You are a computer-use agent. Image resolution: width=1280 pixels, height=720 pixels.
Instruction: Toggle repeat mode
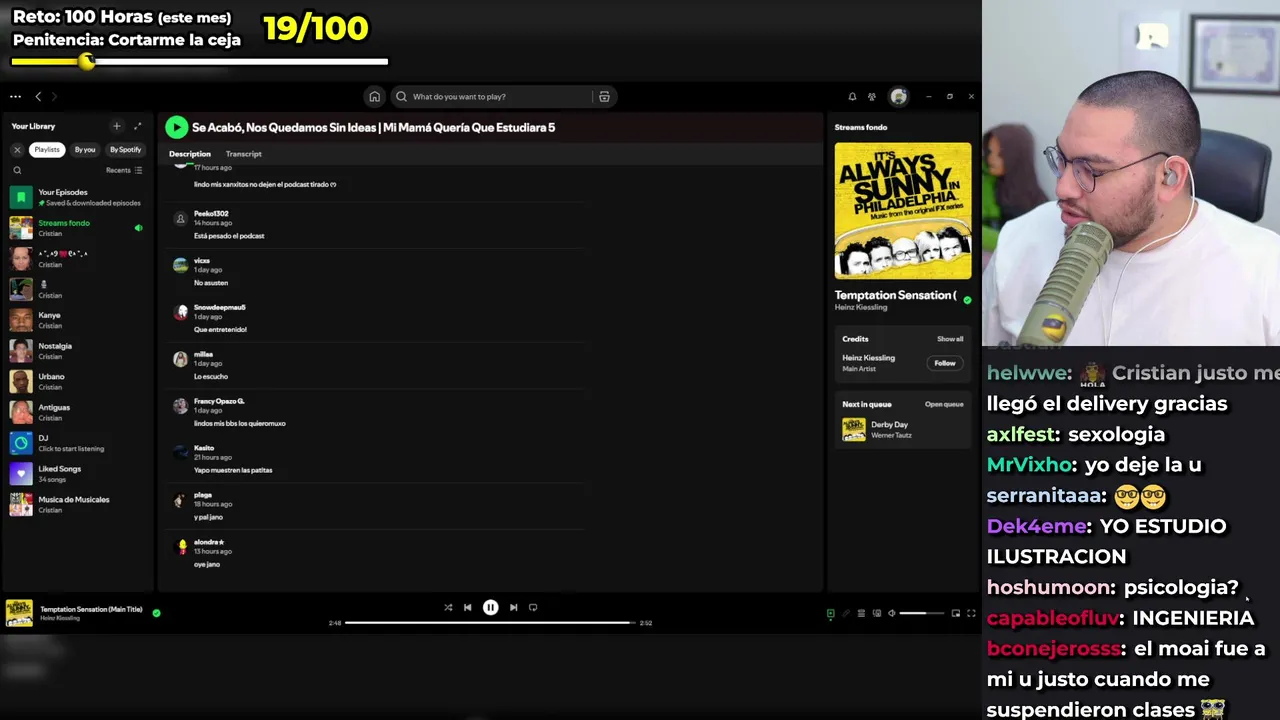[x=533, y=607]
